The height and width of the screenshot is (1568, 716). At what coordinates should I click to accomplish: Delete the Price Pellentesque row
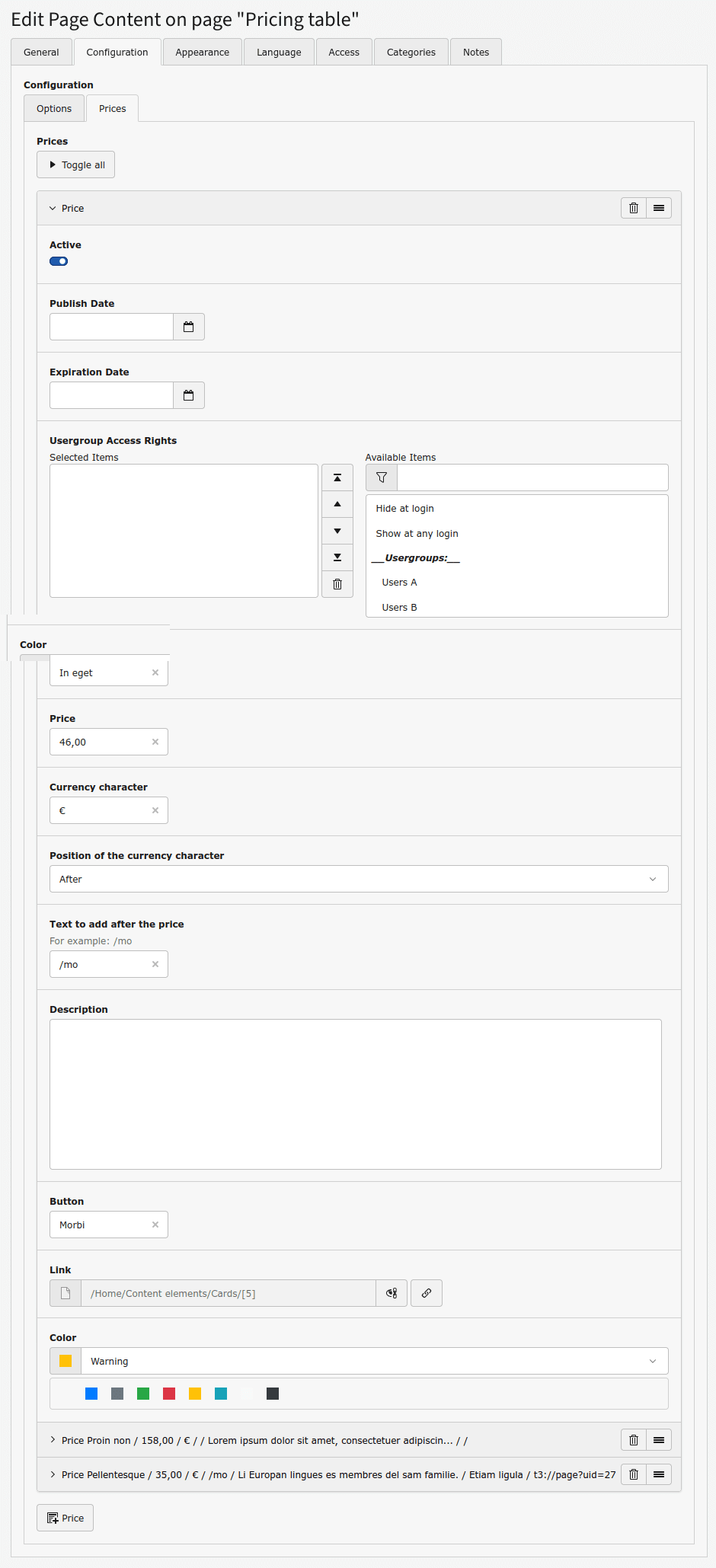tap(633, 1474)
